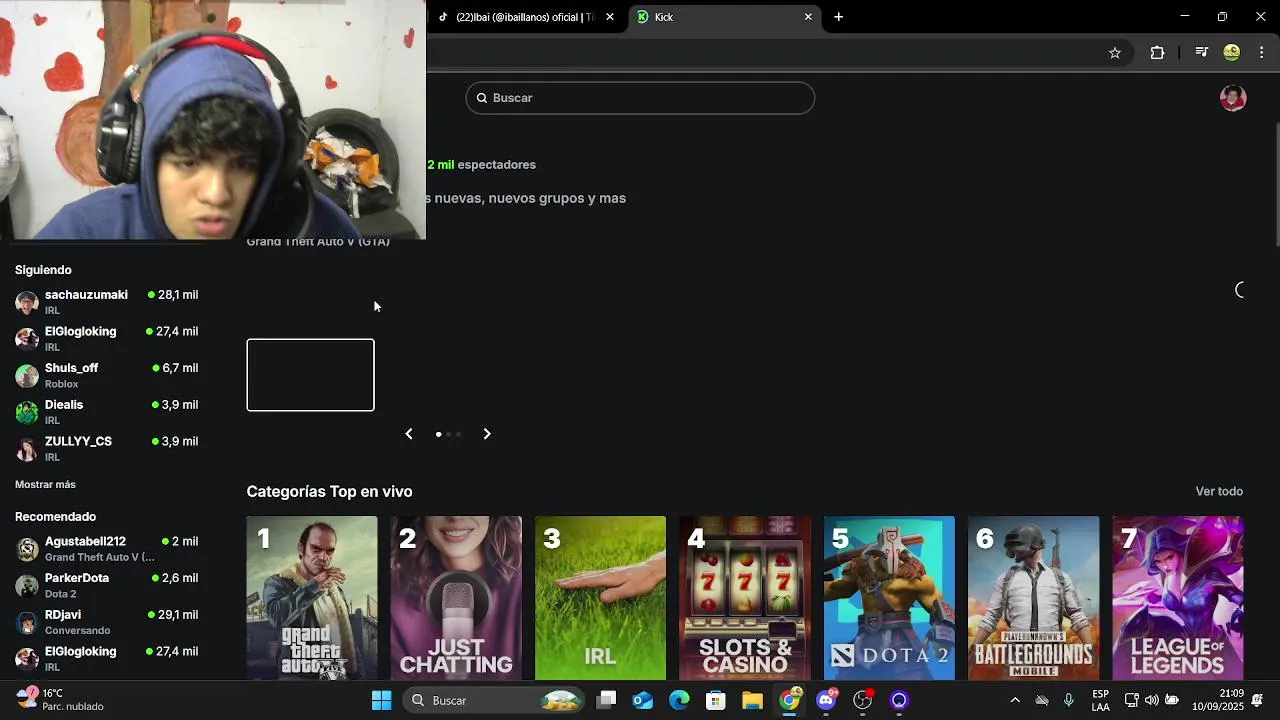Viewport: 1280px width, 720px height.
Task: Click sachauzumaki's avatar icon
Action: (27, 302)
